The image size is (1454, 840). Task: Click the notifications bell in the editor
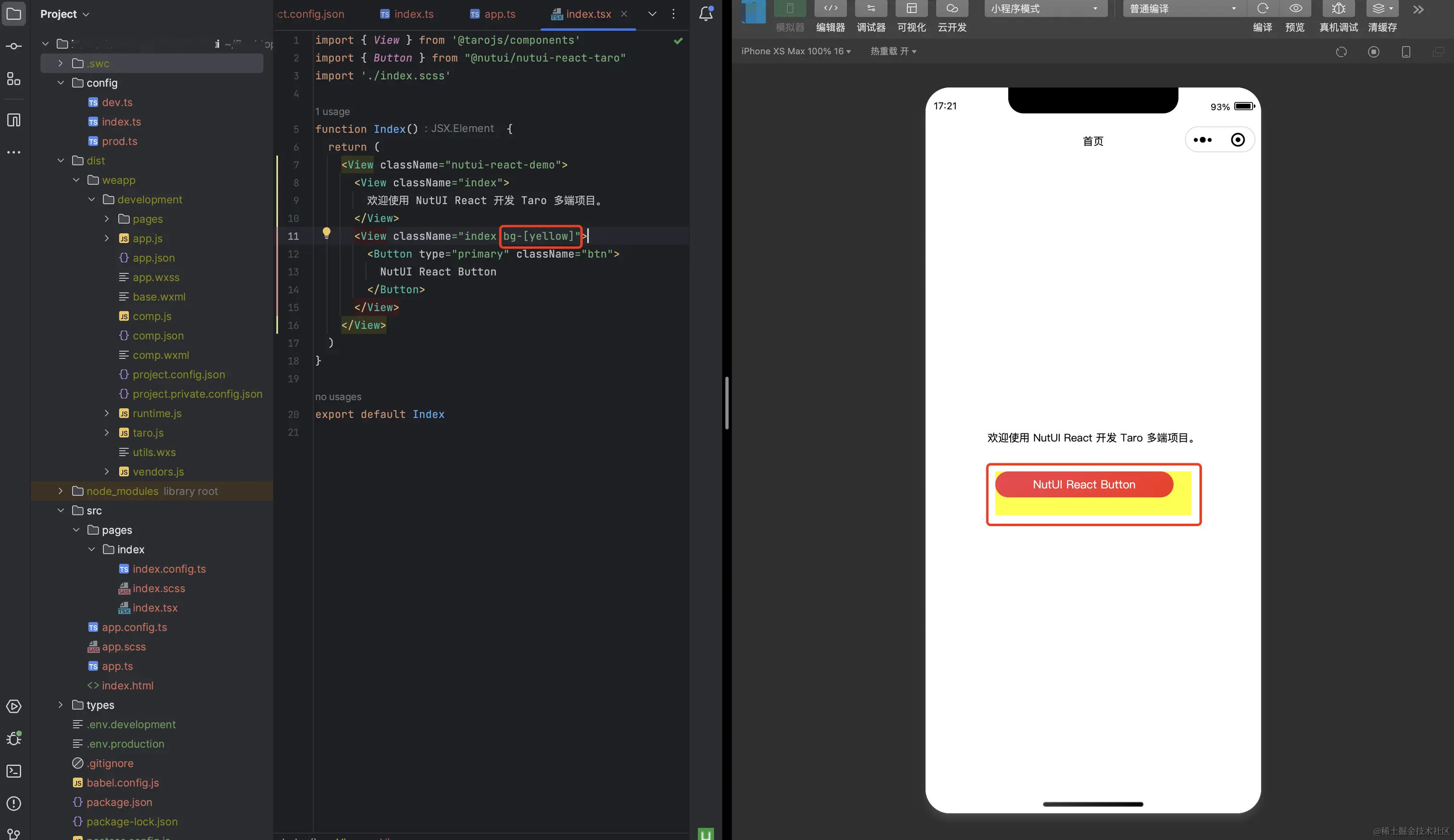pyautogui.click(x=705, y=14)
